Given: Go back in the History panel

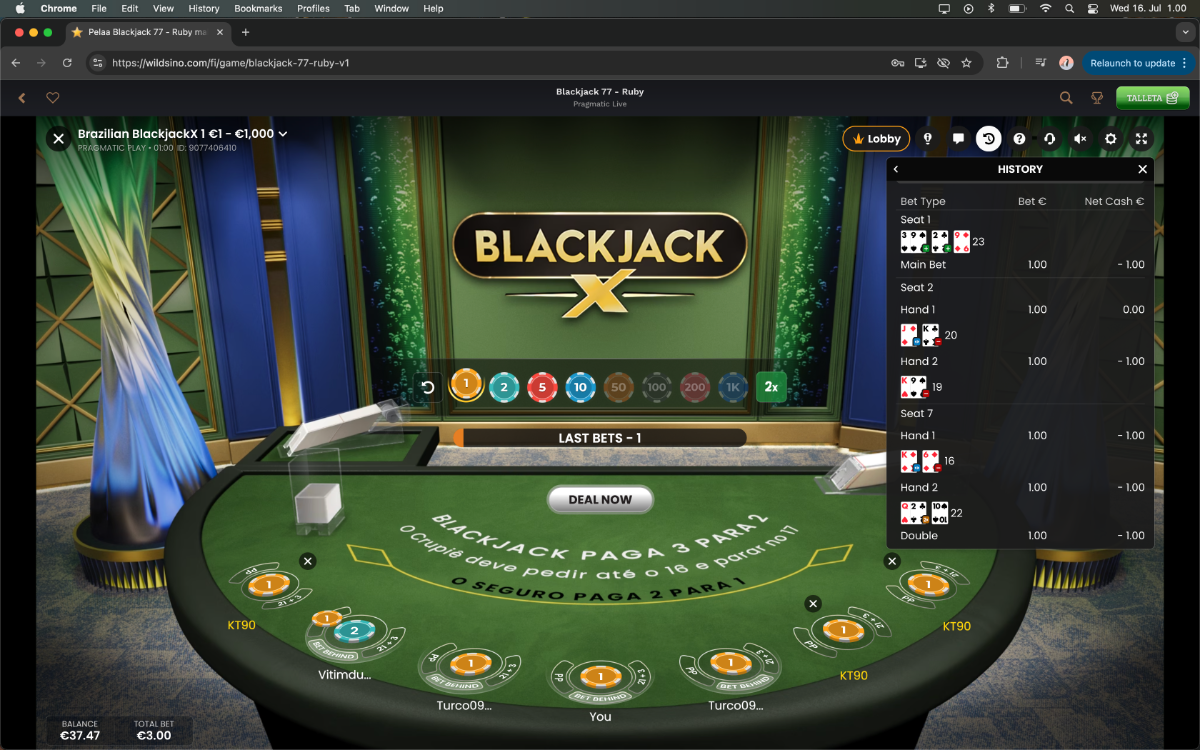Looking at the screenshot, I should point(896,169).
